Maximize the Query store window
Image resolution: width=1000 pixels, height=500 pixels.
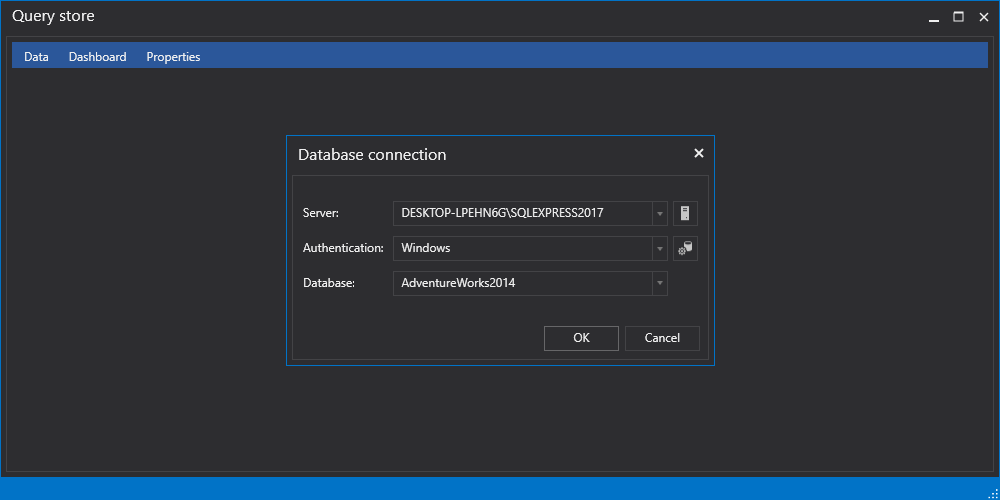[958, 17]
